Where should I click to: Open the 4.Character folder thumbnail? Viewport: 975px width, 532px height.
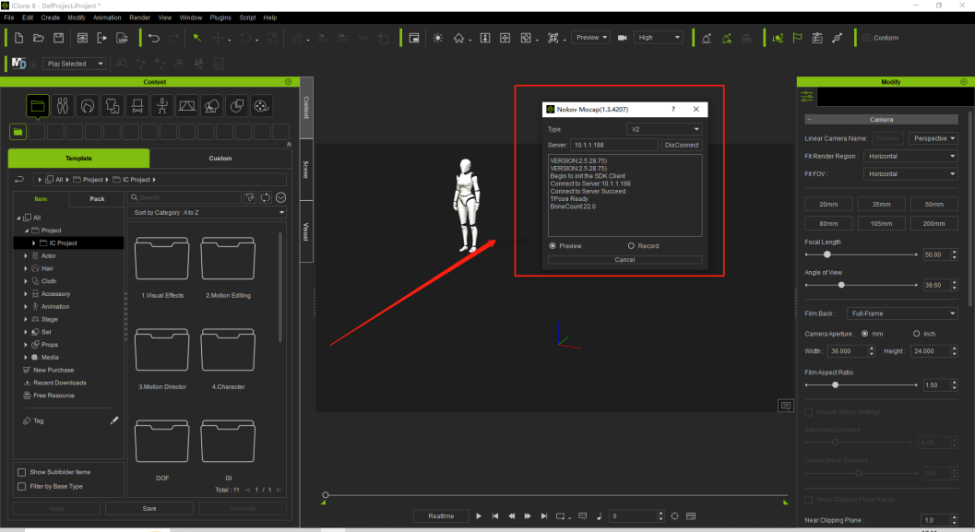[228, 349]
